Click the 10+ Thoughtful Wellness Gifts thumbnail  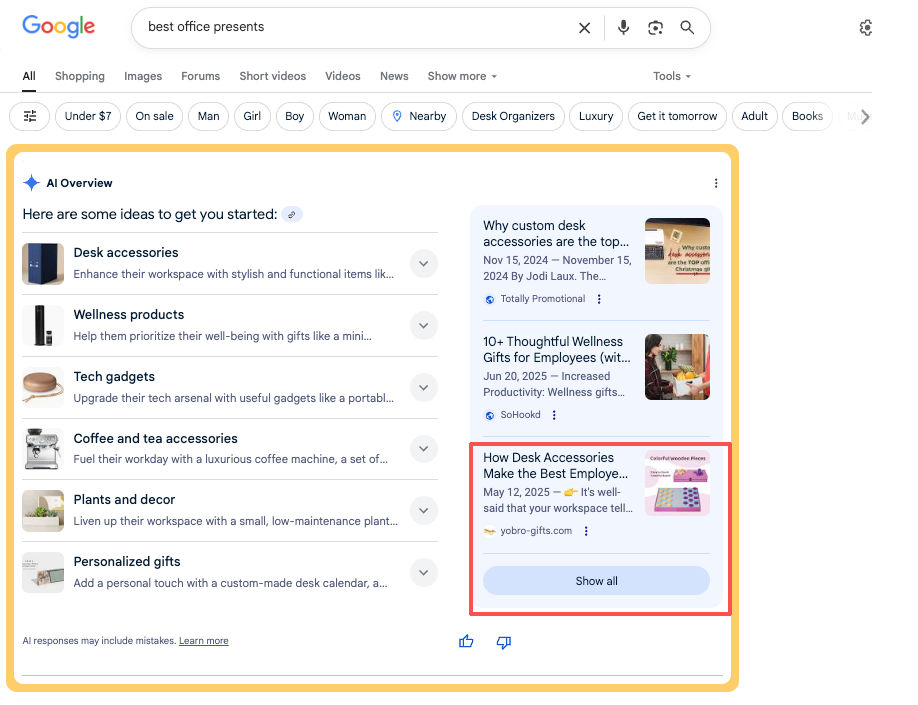tap(677, 366)
